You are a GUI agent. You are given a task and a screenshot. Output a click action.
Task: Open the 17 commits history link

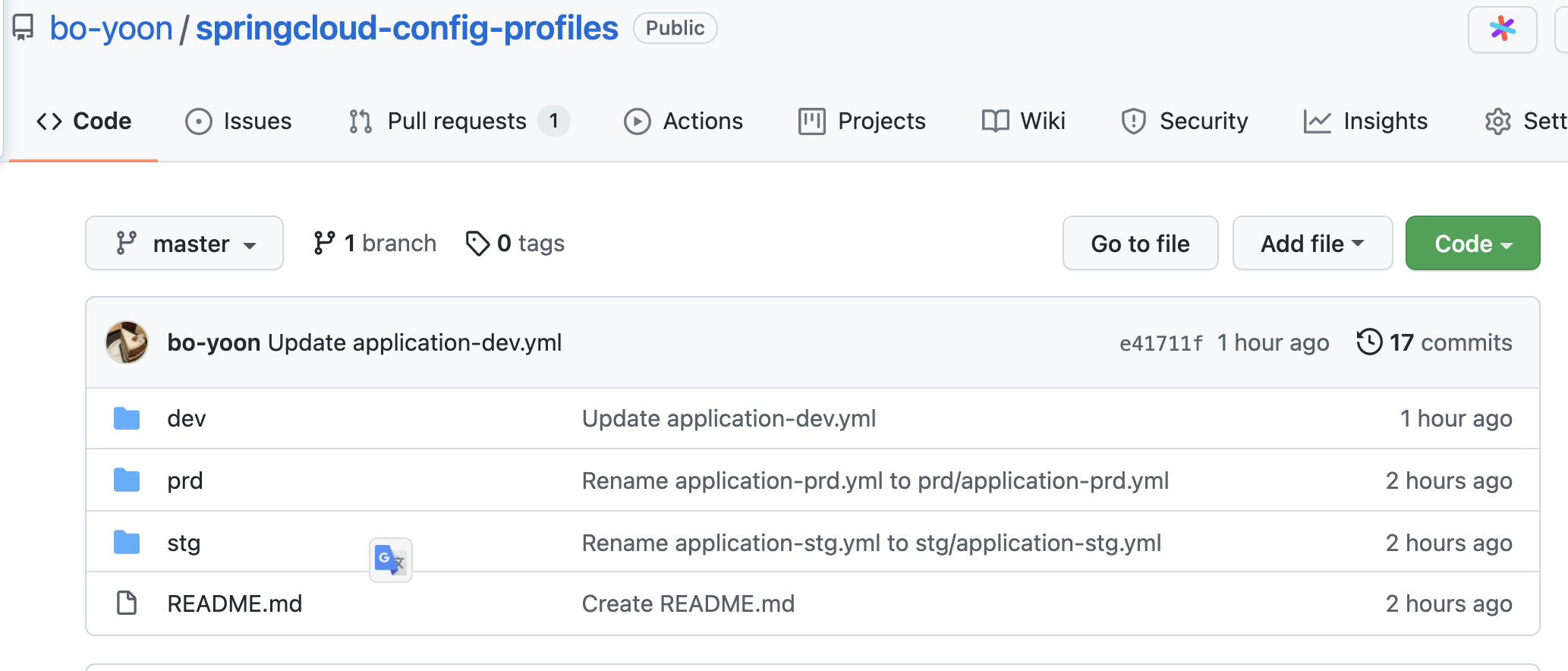[x=1434, y=342]
